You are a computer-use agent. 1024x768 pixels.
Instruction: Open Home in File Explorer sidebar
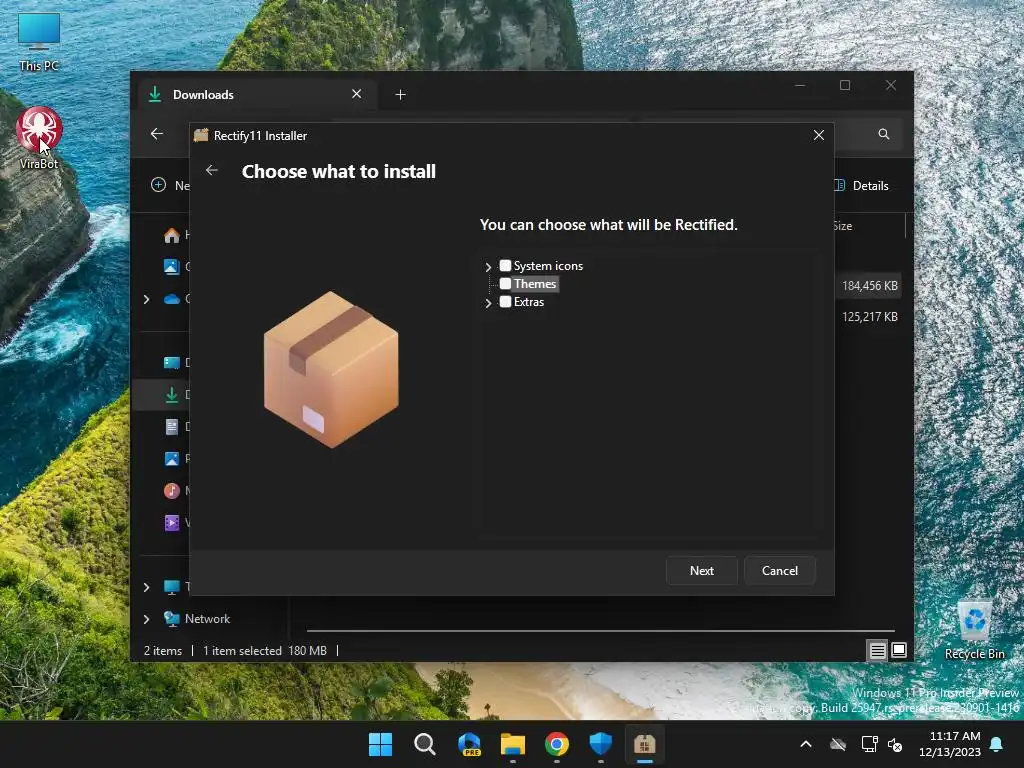[x=172, y=235]
